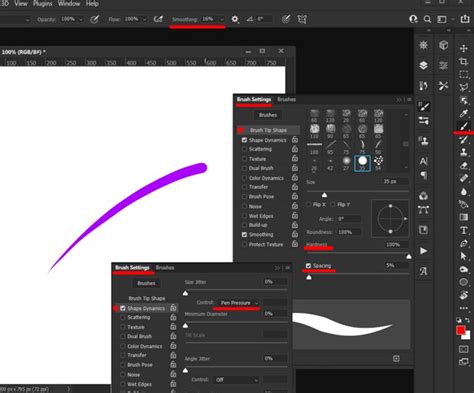
Task: Click the search magnifier icon
Action: coord(427,19)
